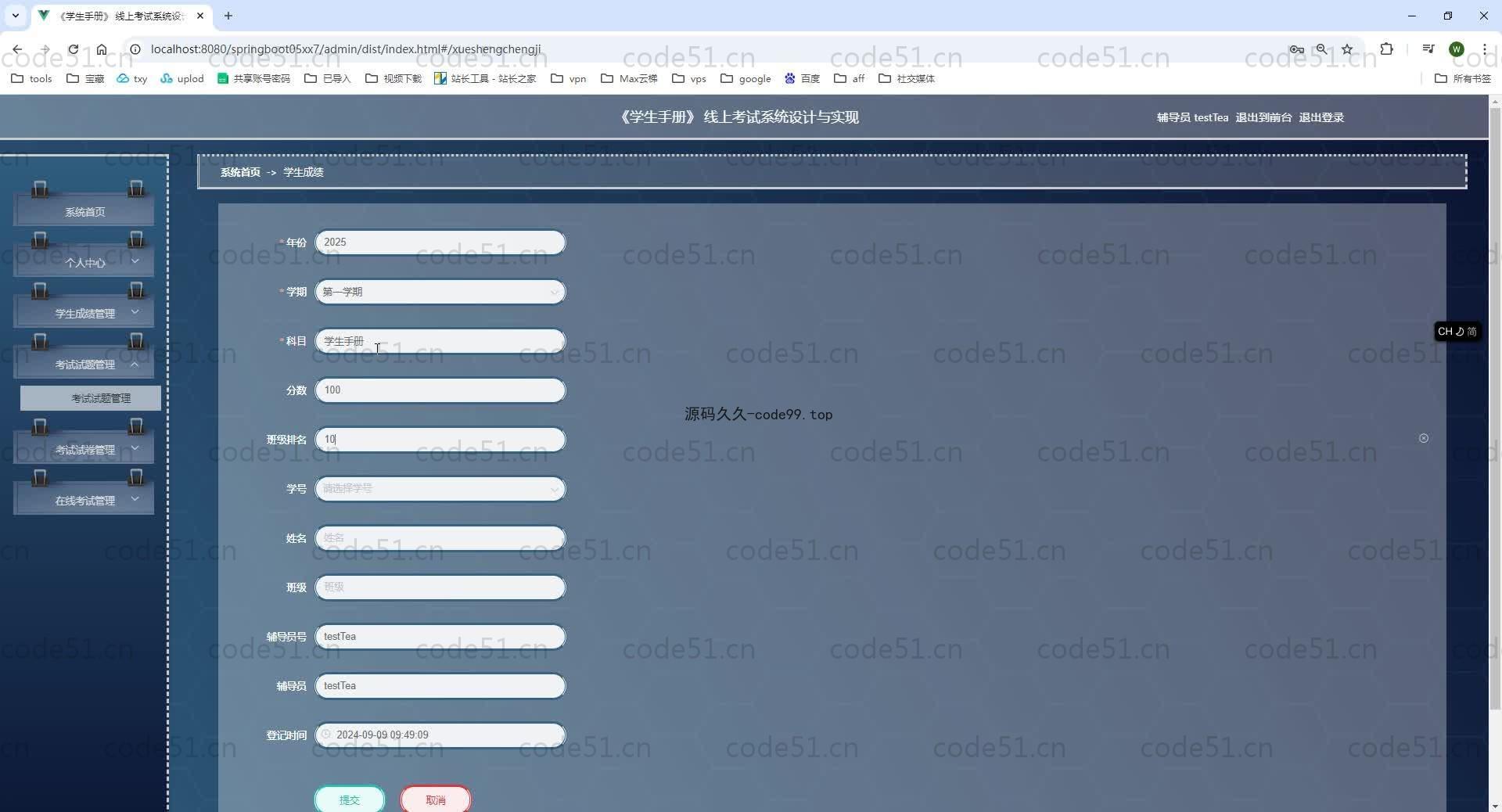Open the tab search dropdown arrow
This screenshot has width=1502, height=812.
(x=15, y=16)
